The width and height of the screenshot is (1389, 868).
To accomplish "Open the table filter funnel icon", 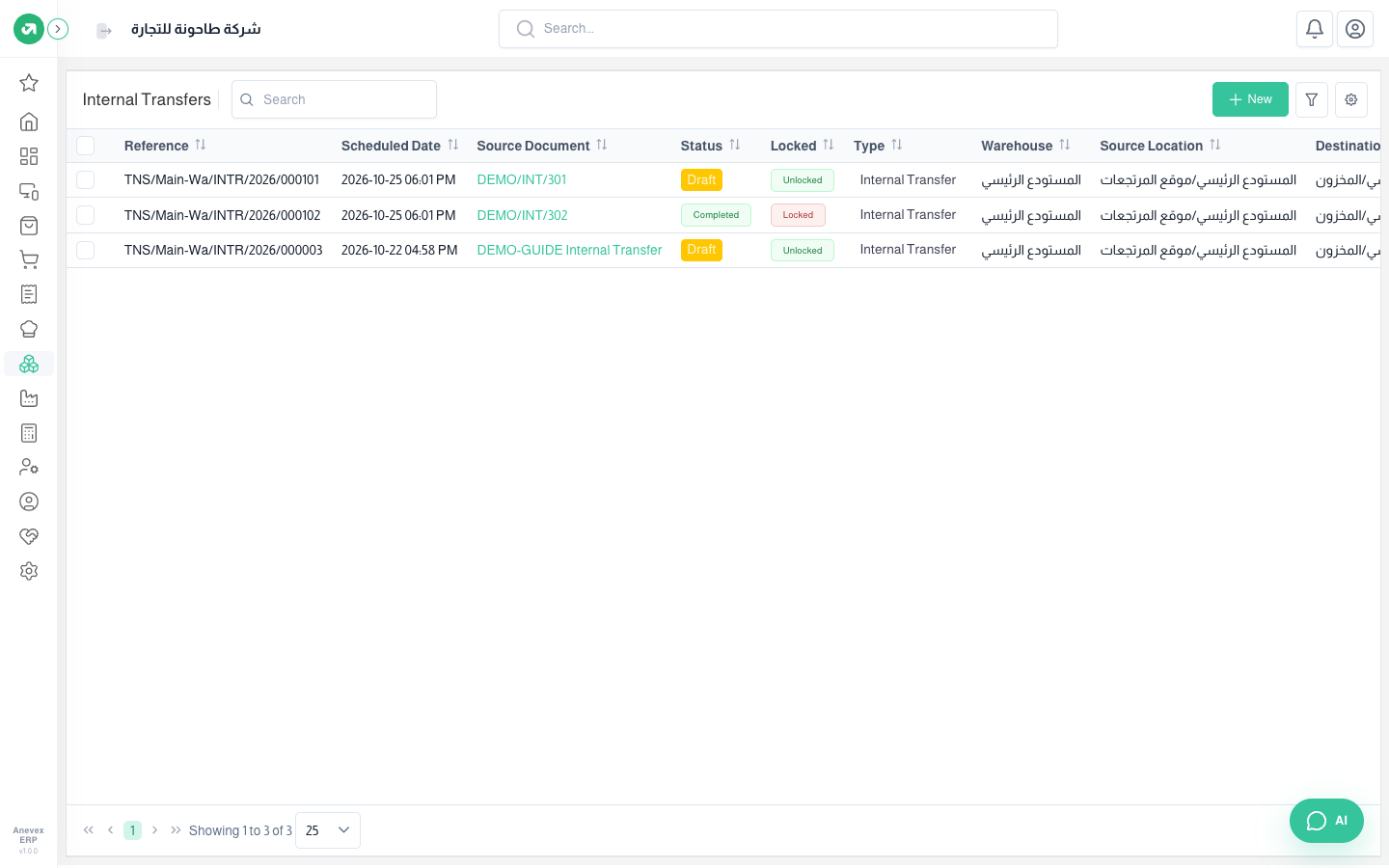I will coord(1312,99).
